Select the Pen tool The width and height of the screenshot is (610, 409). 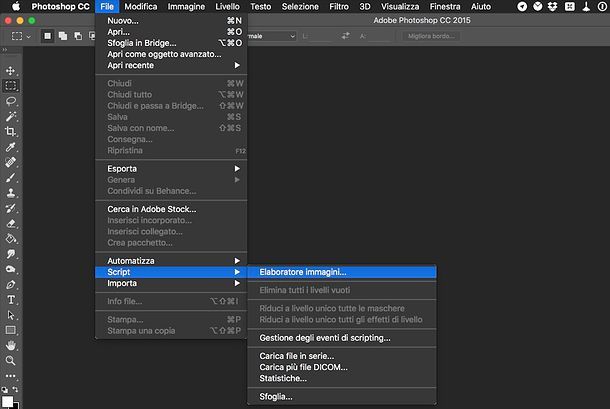11,284
